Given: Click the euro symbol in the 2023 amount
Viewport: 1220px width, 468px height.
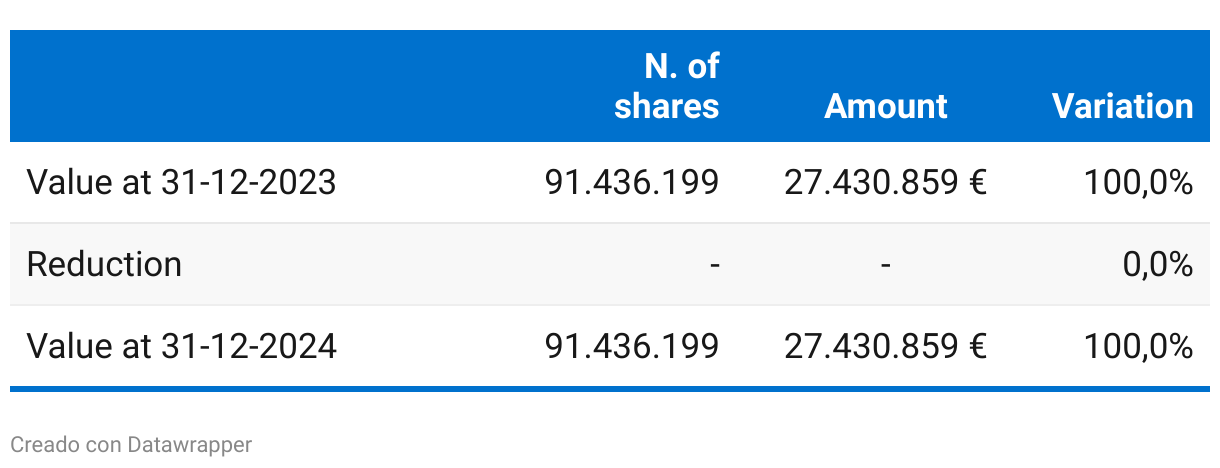Looking at the screenshot, I should 977,183.
